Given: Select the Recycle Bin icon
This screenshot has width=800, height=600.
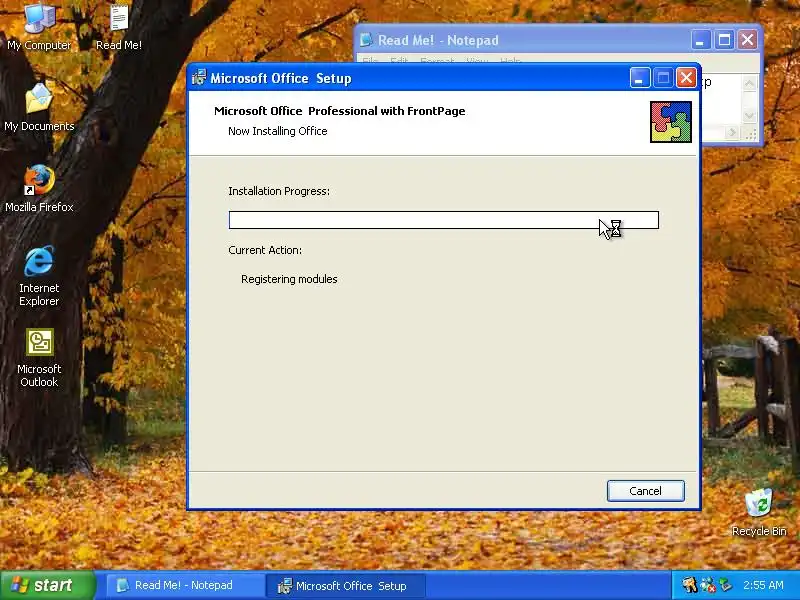Looking at the screenshot, I should point(759,512).
